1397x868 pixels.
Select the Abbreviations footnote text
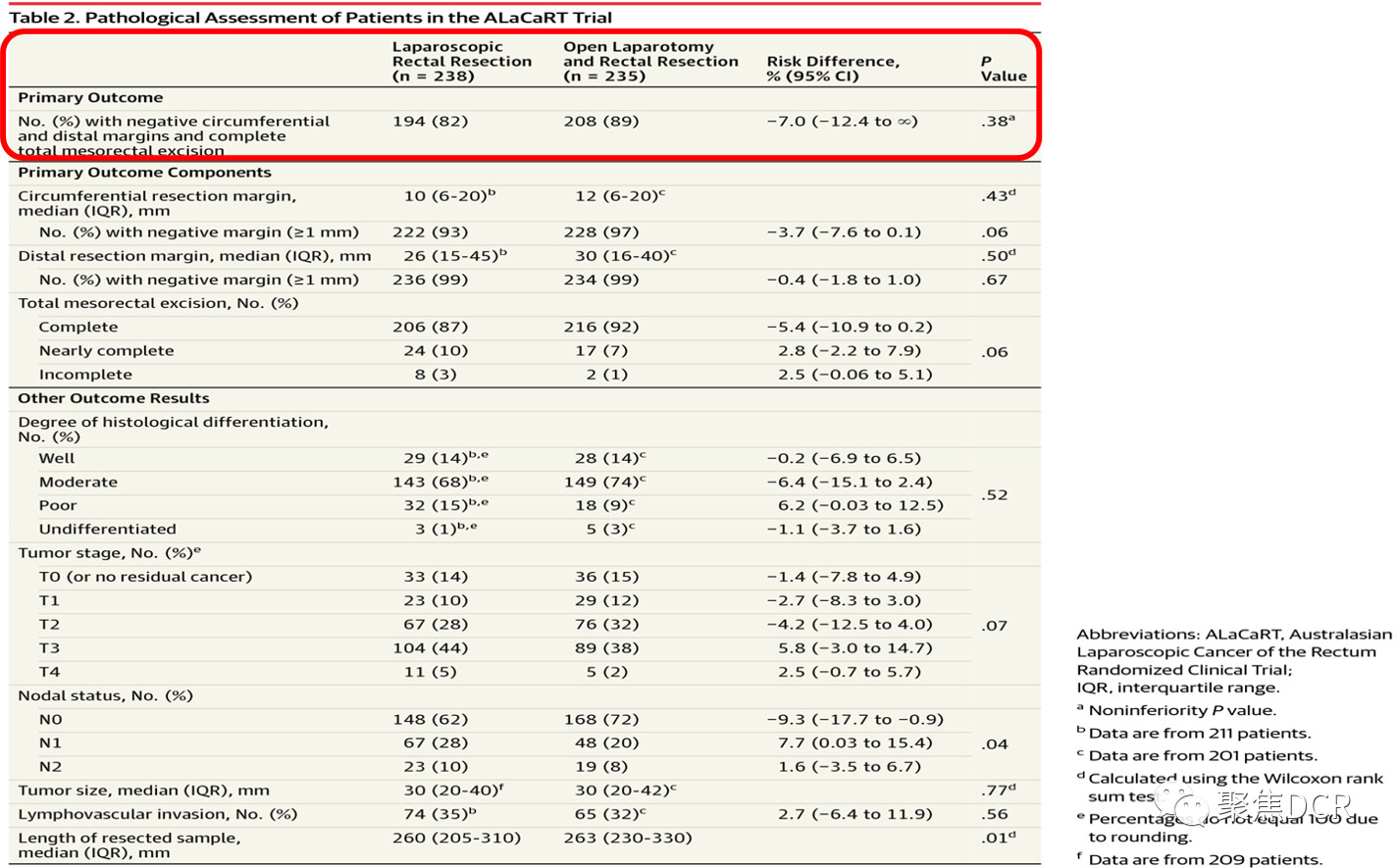coord(1233,661)
